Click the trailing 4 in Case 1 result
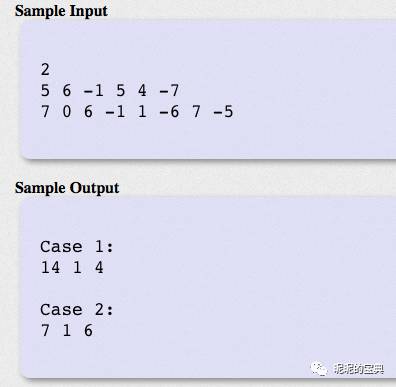396x387 pixels. tap(99, 268)
